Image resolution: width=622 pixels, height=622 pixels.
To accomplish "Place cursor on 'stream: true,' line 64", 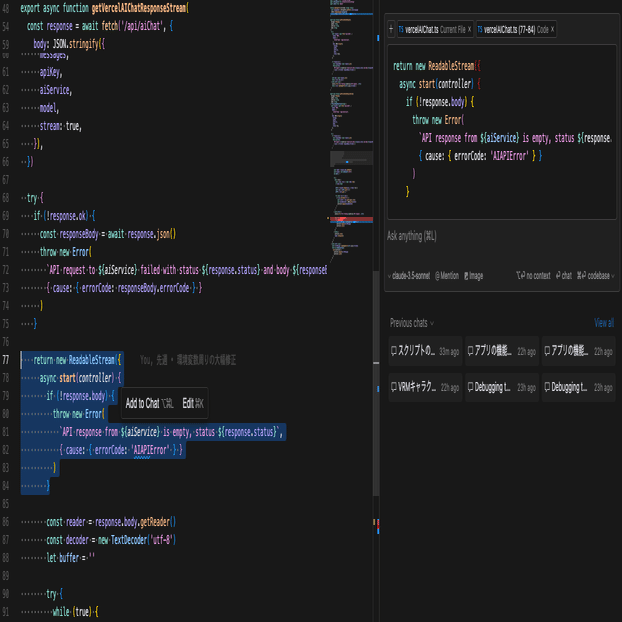I will click(x=60, y=126).
